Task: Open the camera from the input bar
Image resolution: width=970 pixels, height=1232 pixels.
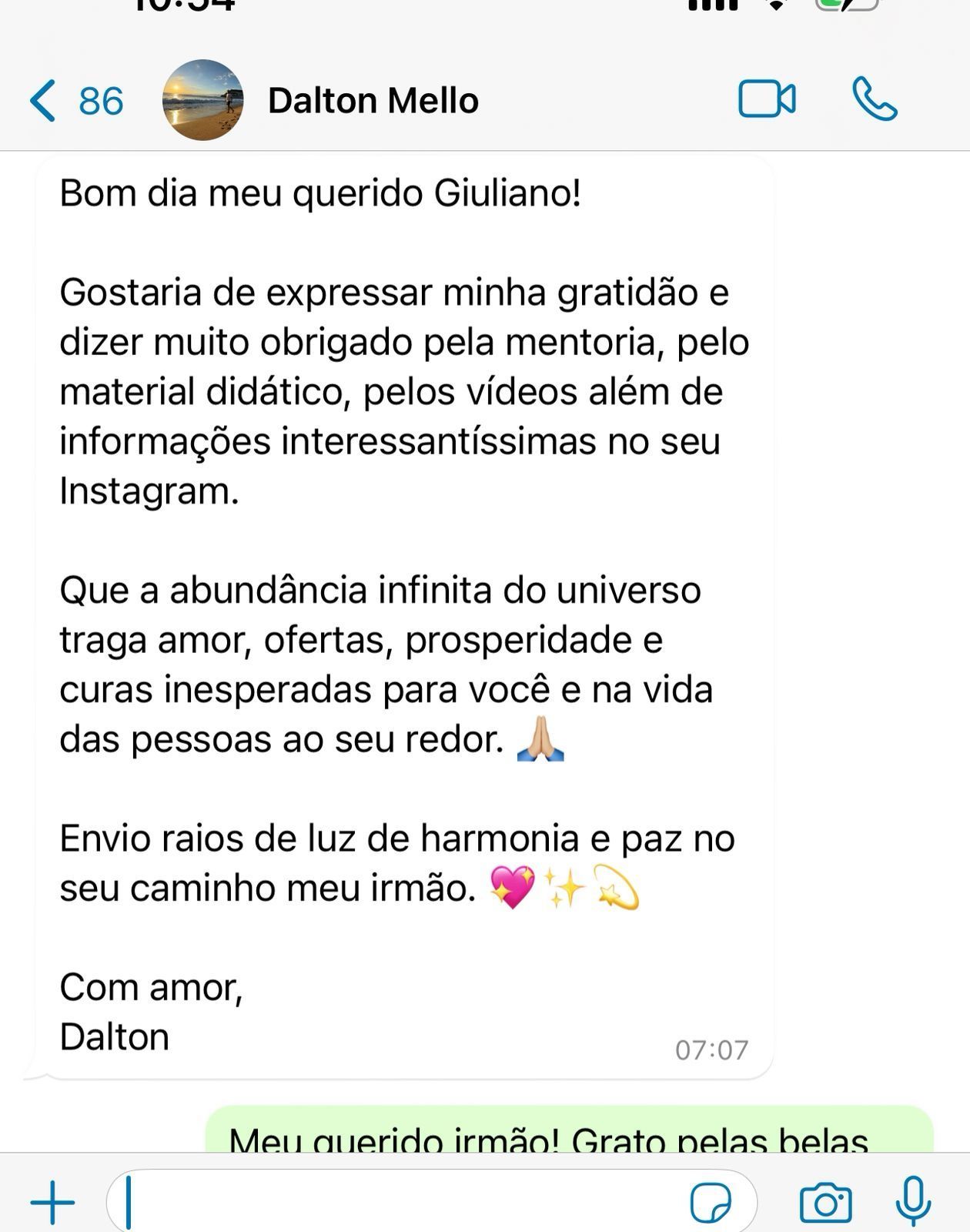Action: [x=826, y=1203]
